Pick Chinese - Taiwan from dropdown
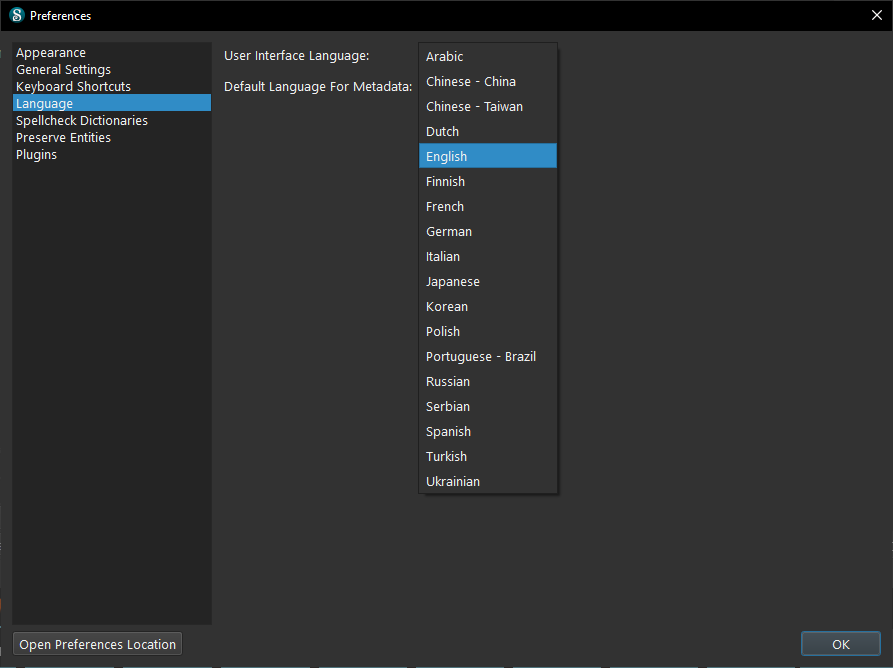This screenshot has width=893, height=668. [x=474, y=107]
